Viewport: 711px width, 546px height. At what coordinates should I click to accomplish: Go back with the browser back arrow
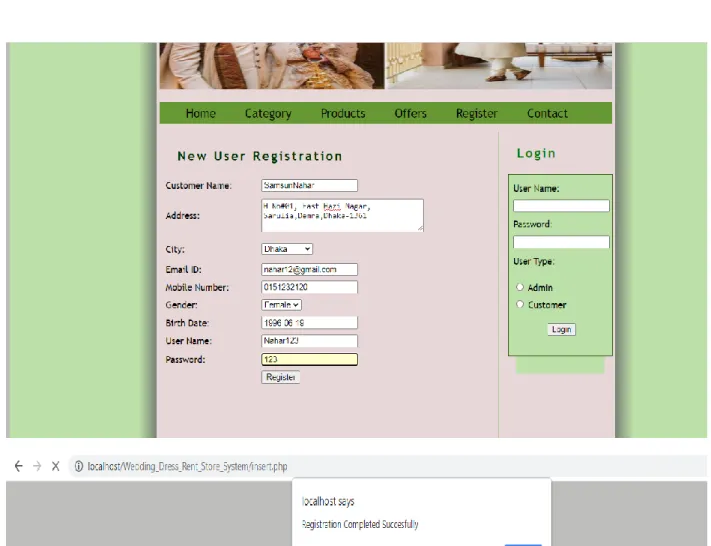(19, 466)
